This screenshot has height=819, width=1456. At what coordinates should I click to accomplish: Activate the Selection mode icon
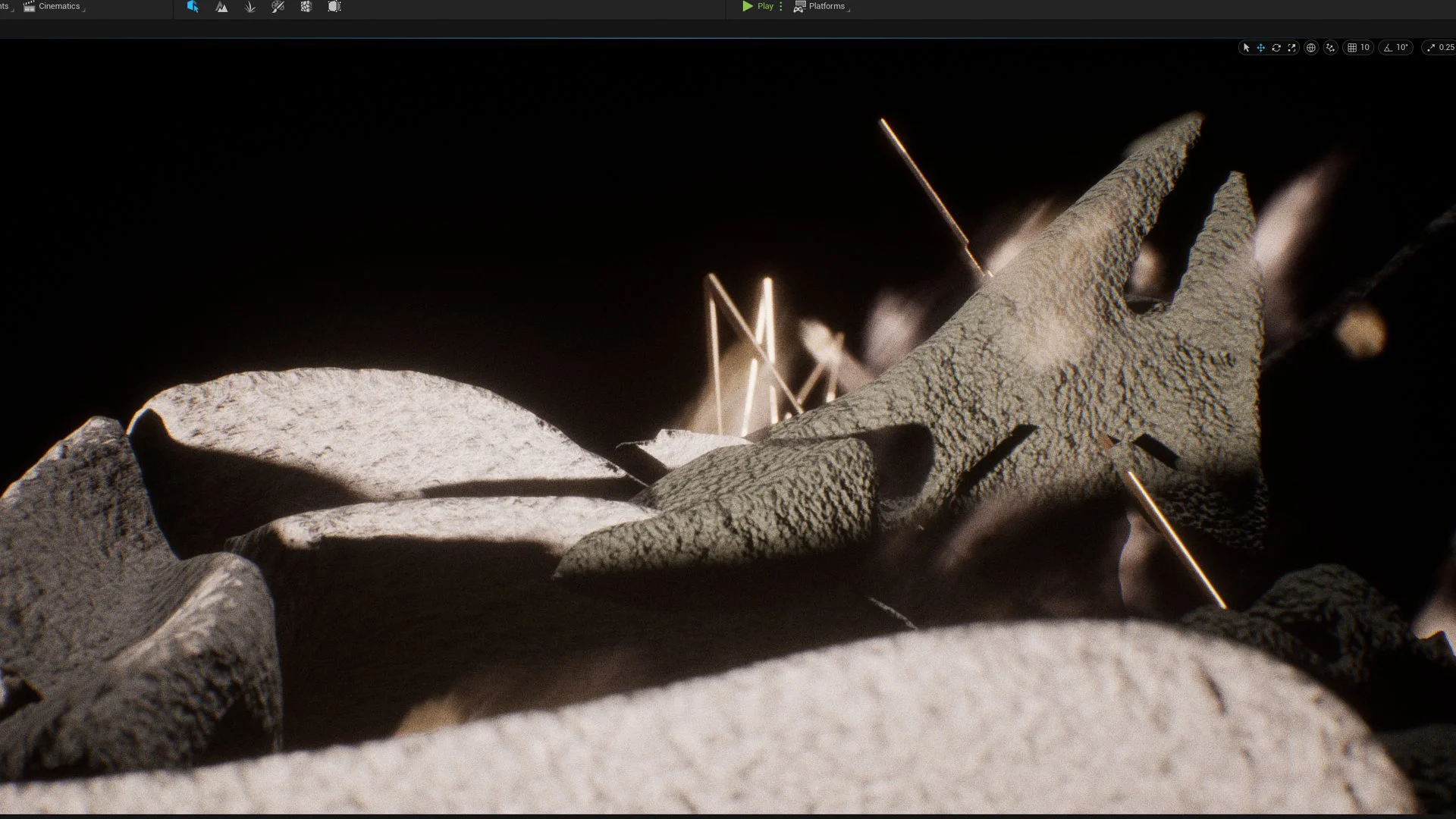click(193, 7)
